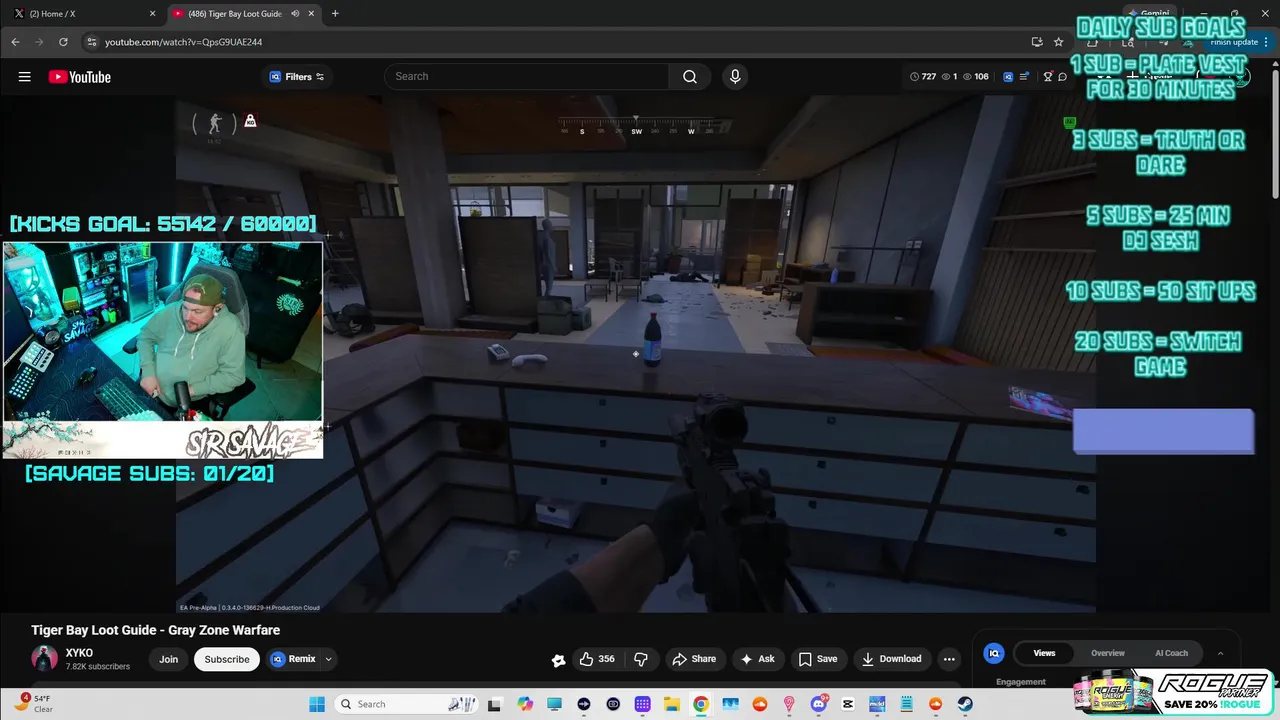Viewport: 1280px width, 720px height.
Task: Collapse the vidIQ panel with chevron
Action: click(x=1220, y=653)
